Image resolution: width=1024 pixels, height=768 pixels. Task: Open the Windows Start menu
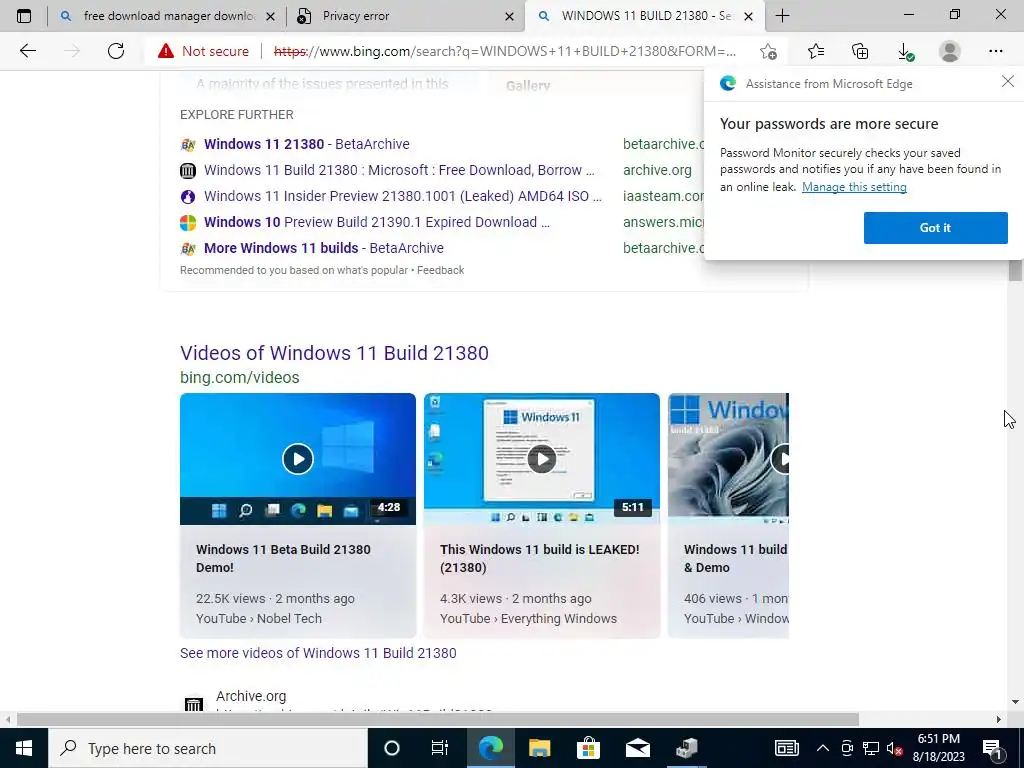click(24, 748)
